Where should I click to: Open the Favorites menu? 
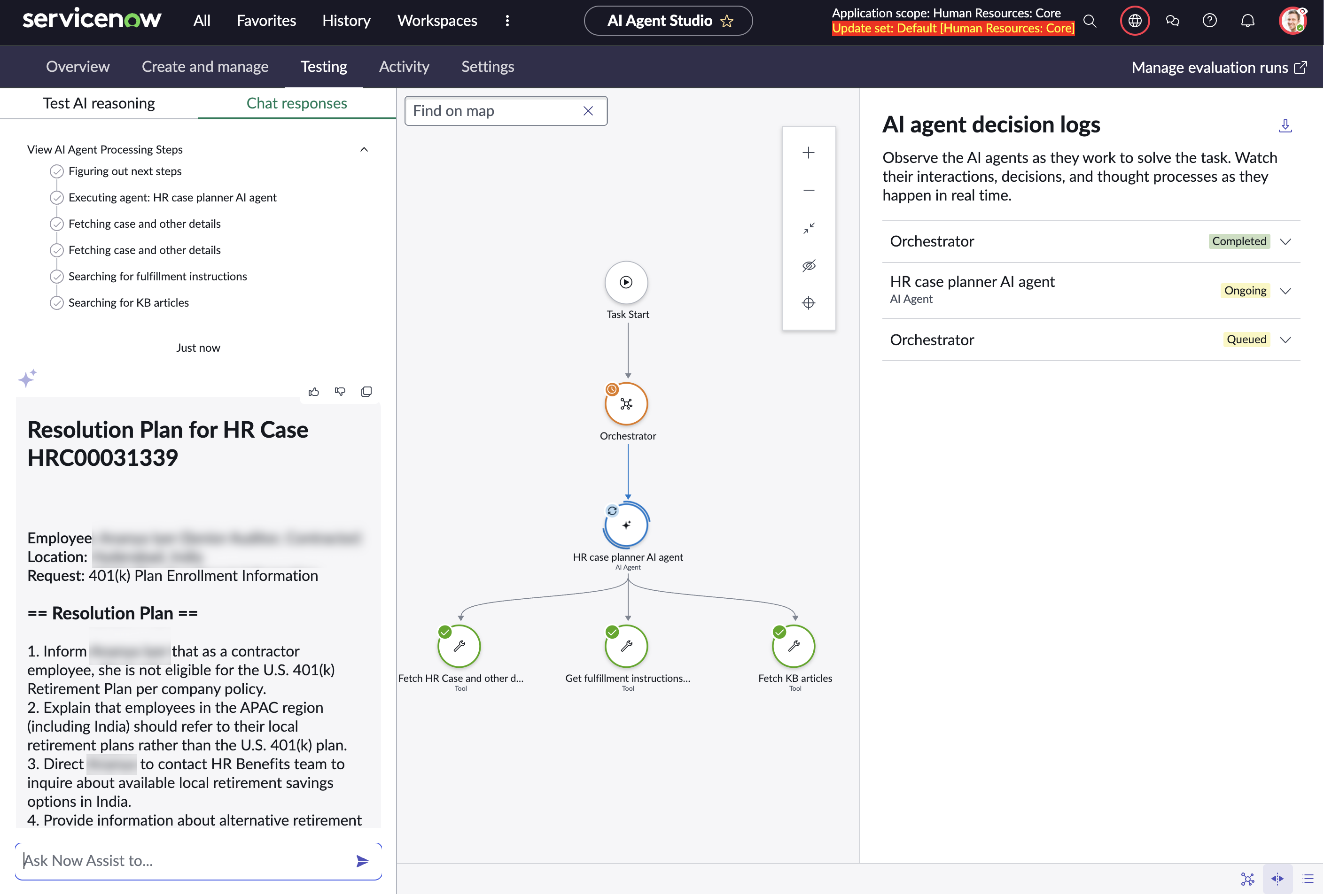tap(266, 21)
